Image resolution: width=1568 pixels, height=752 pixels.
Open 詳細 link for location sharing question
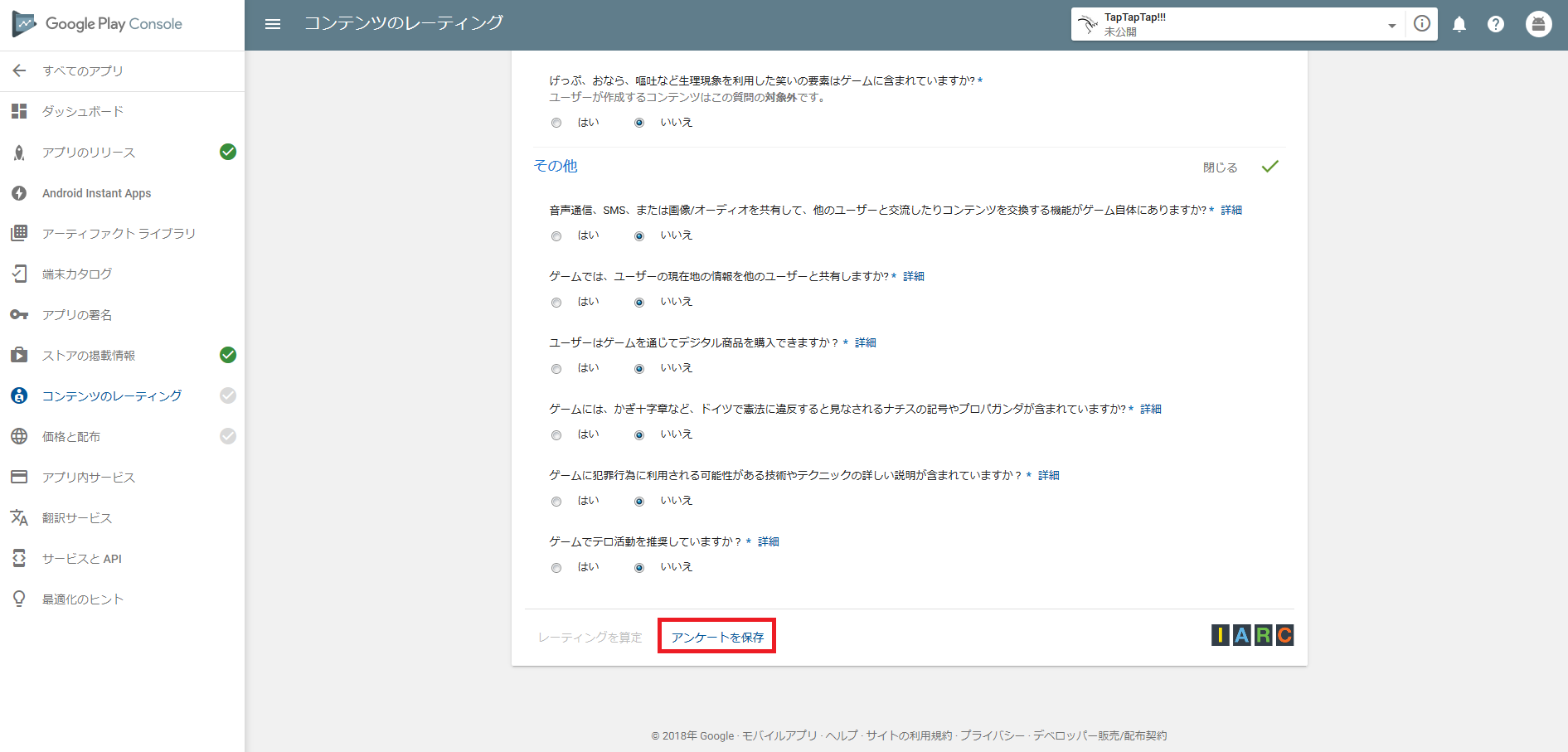pos(914,276)
